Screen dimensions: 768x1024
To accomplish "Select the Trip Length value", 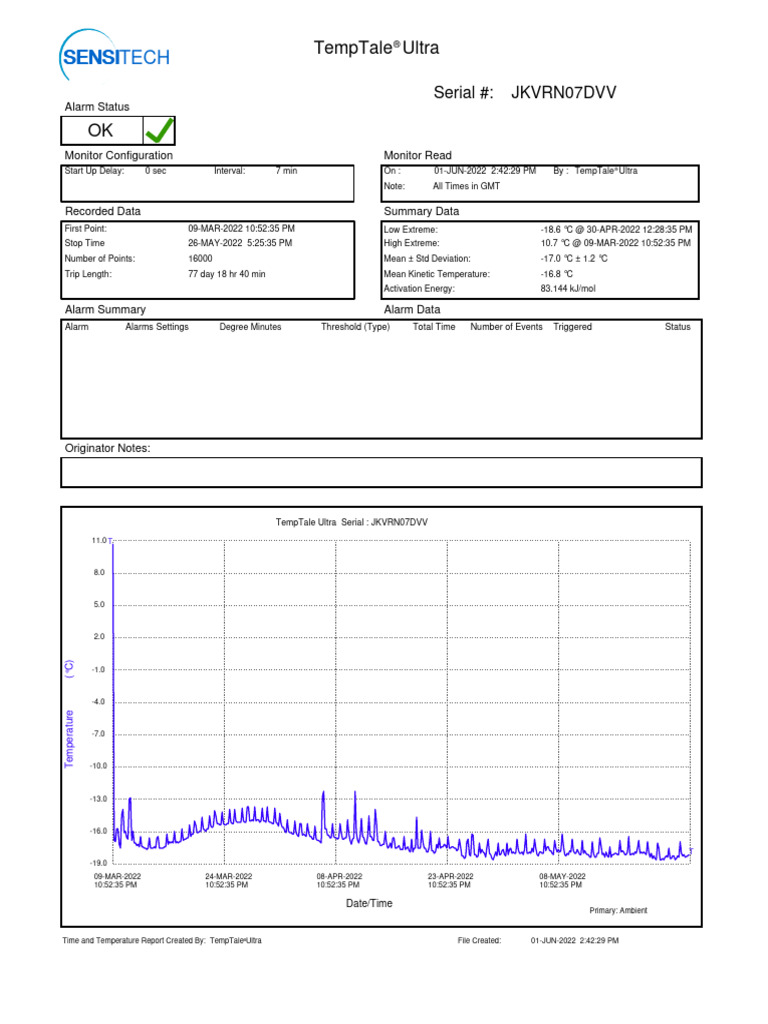I will [x=225, y=273].
